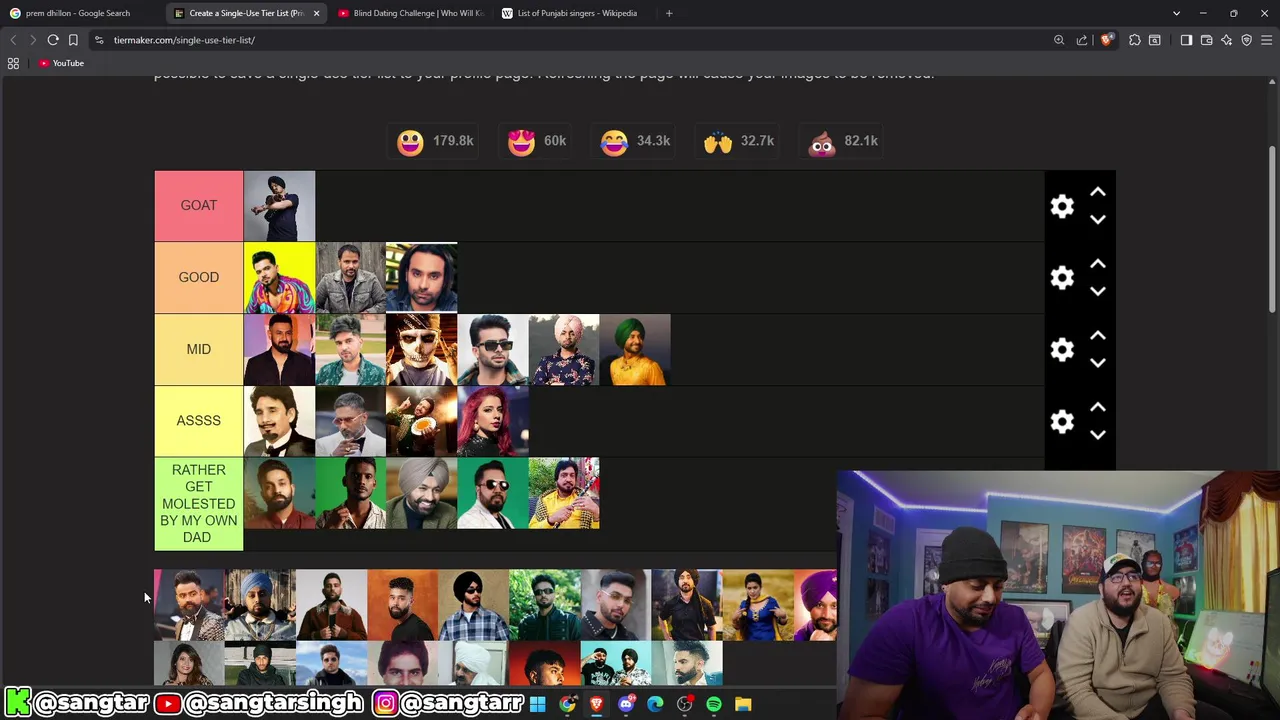The width and height of the screenshot is (1280, 720).
Task: Open the extensions puzzle icon
Action: 1135,40
